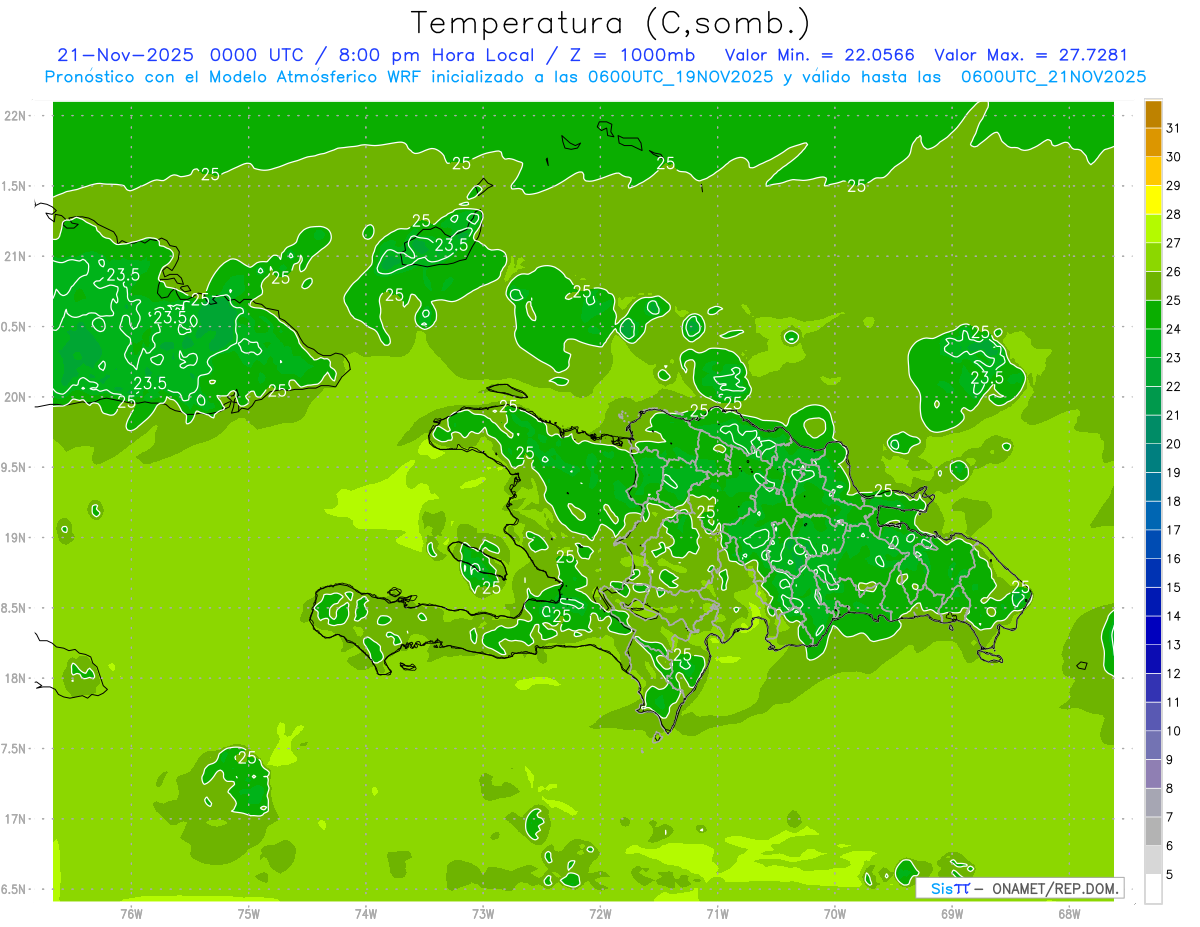Pick the green swatch between legend 24 and 25
Screen dimensions: 1200x927
pos(1153,314)
